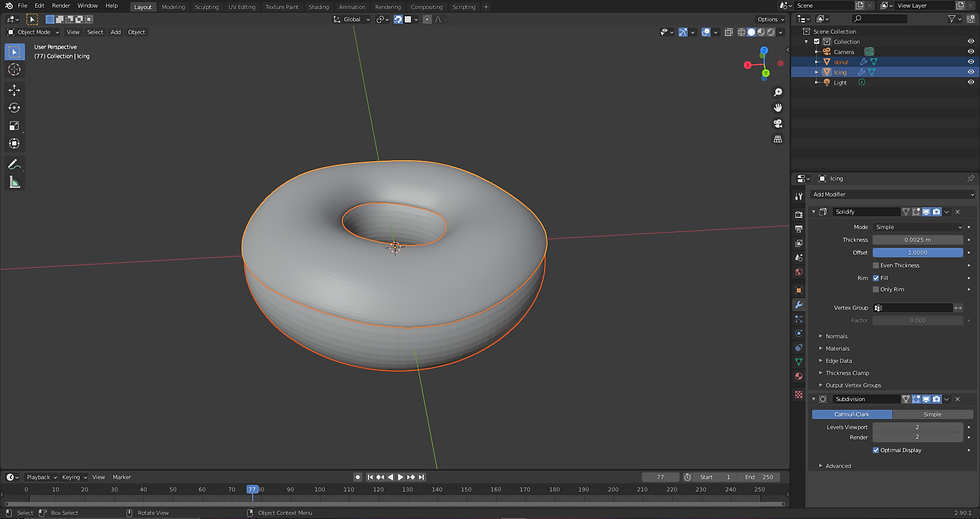The image size is (980, 519).
Task: Open the Render menu
Action: tap(61, 6)
